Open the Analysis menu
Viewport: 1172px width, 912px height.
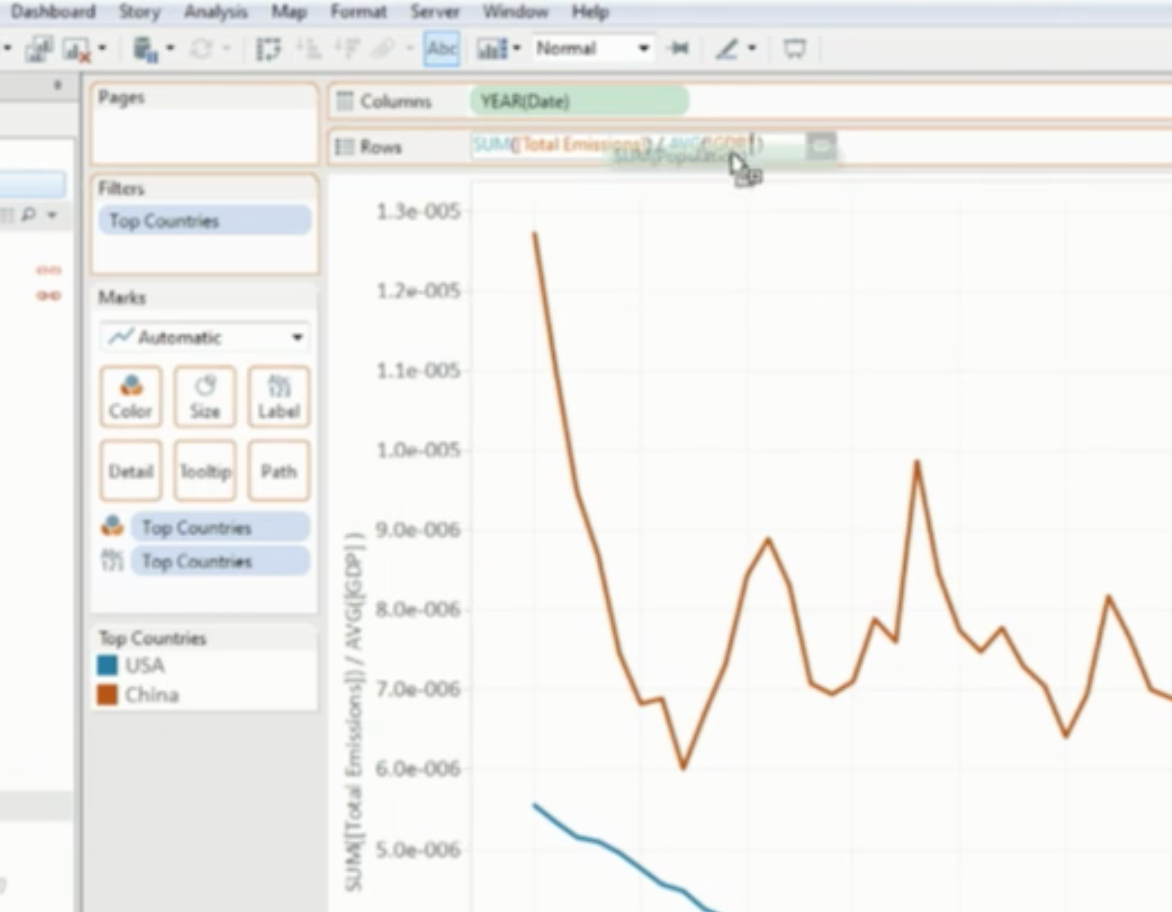[215, 12]
